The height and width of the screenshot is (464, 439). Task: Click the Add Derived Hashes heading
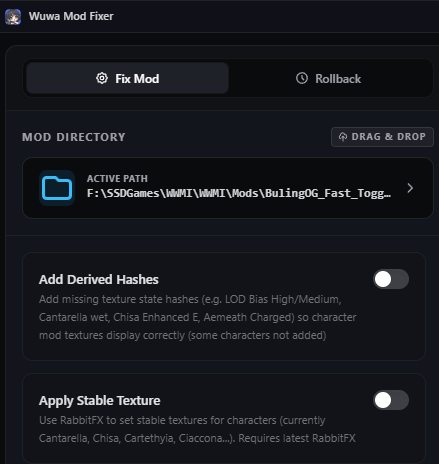point(99,280)
